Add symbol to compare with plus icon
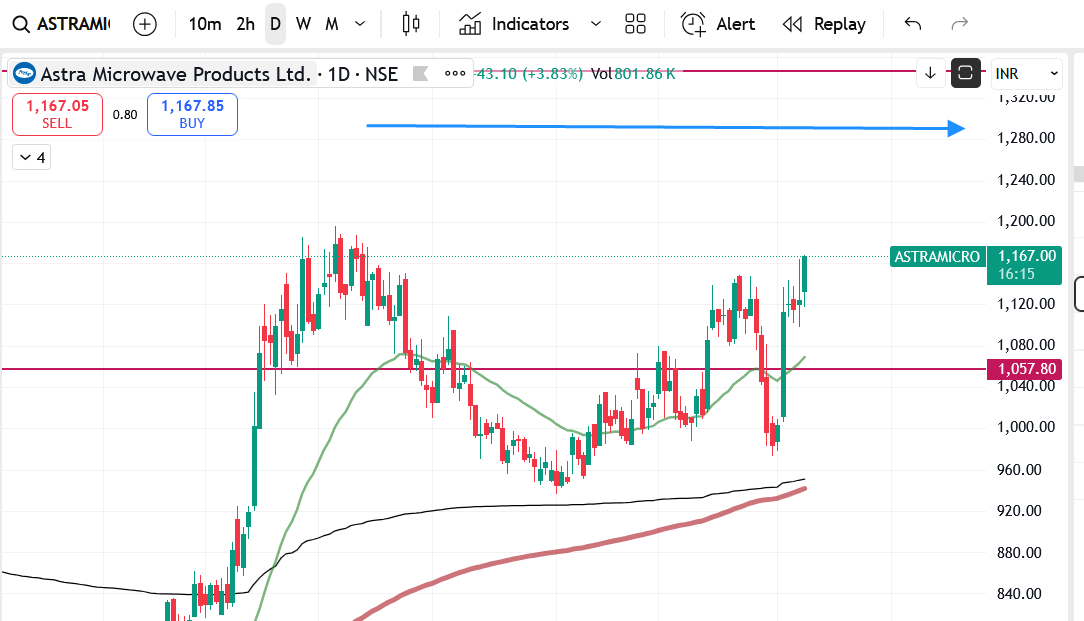 144,24
